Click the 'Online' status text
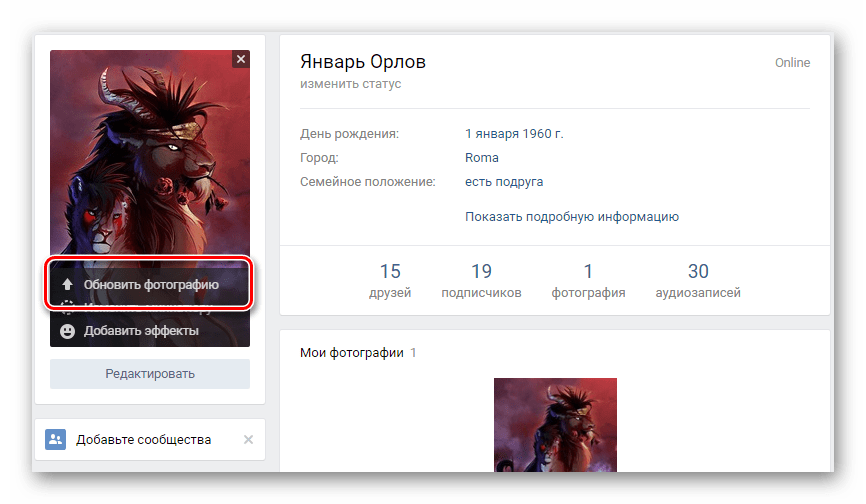 pyautogui.click(x=792, y=63)
